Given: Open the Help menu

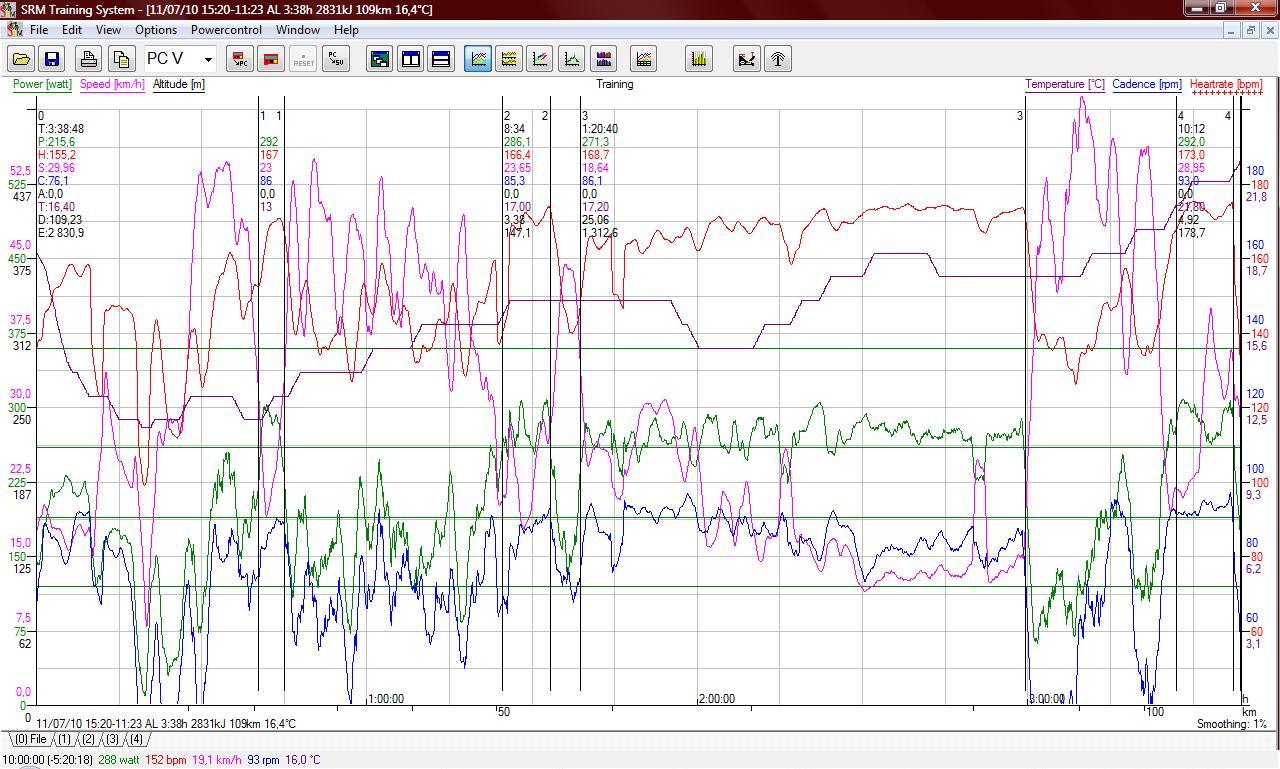Looking at the screenshot, I should 346,30.
